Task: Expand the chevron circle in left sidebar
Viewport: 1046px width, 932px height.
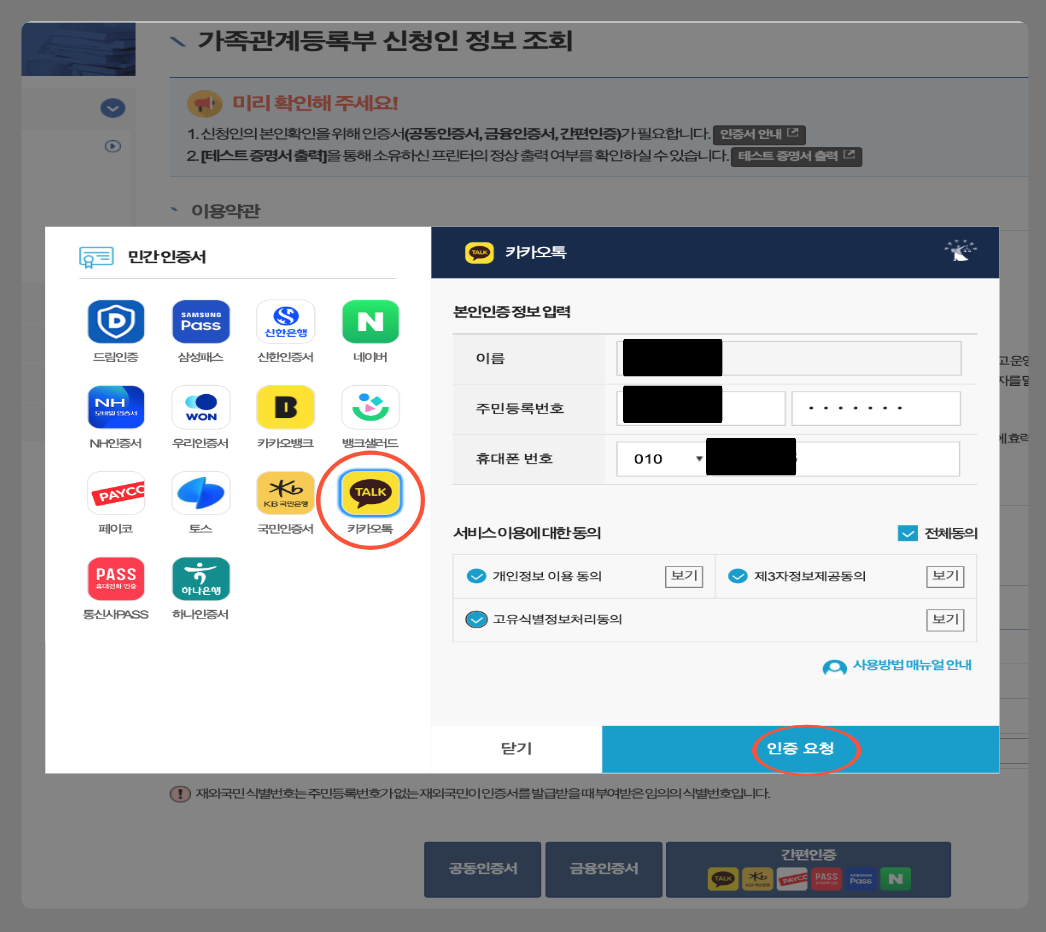Action: pyautogui.click(x=113, y=108)
